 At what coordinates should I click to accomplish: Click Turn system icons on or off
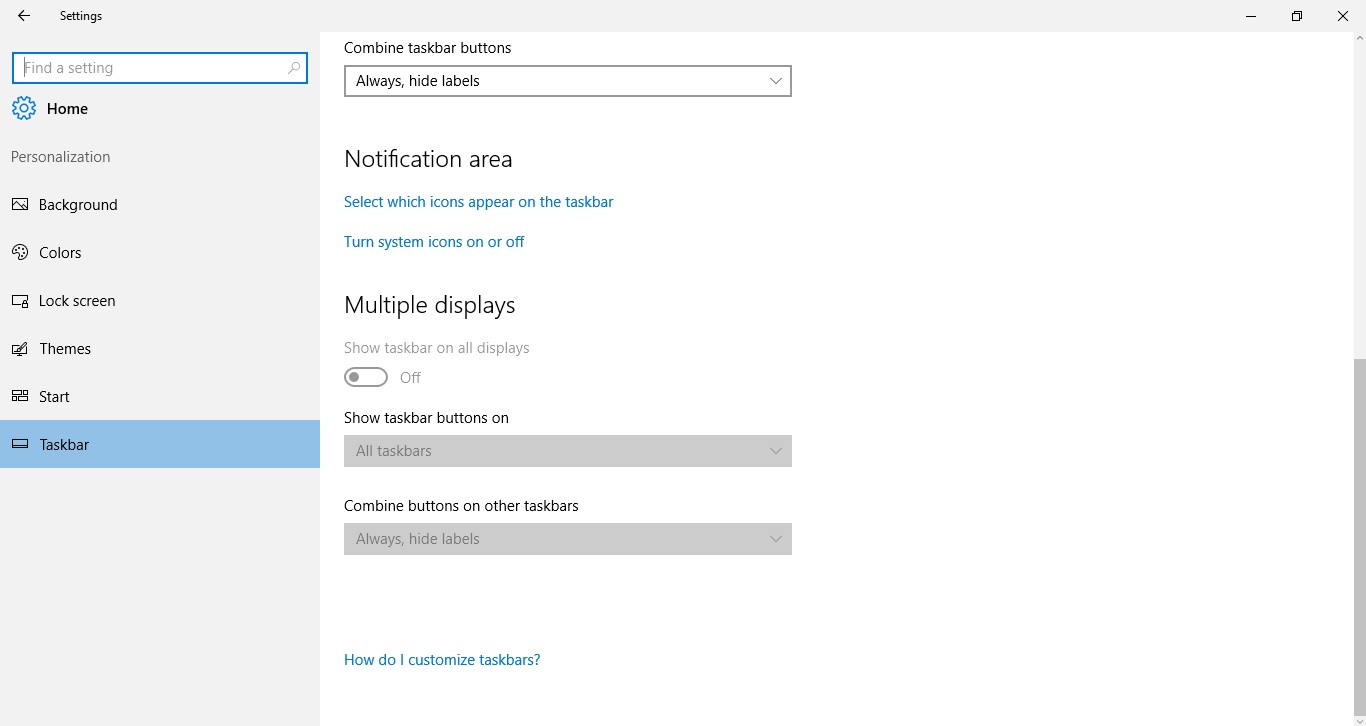pyautogui.click(x=434, y=241)
